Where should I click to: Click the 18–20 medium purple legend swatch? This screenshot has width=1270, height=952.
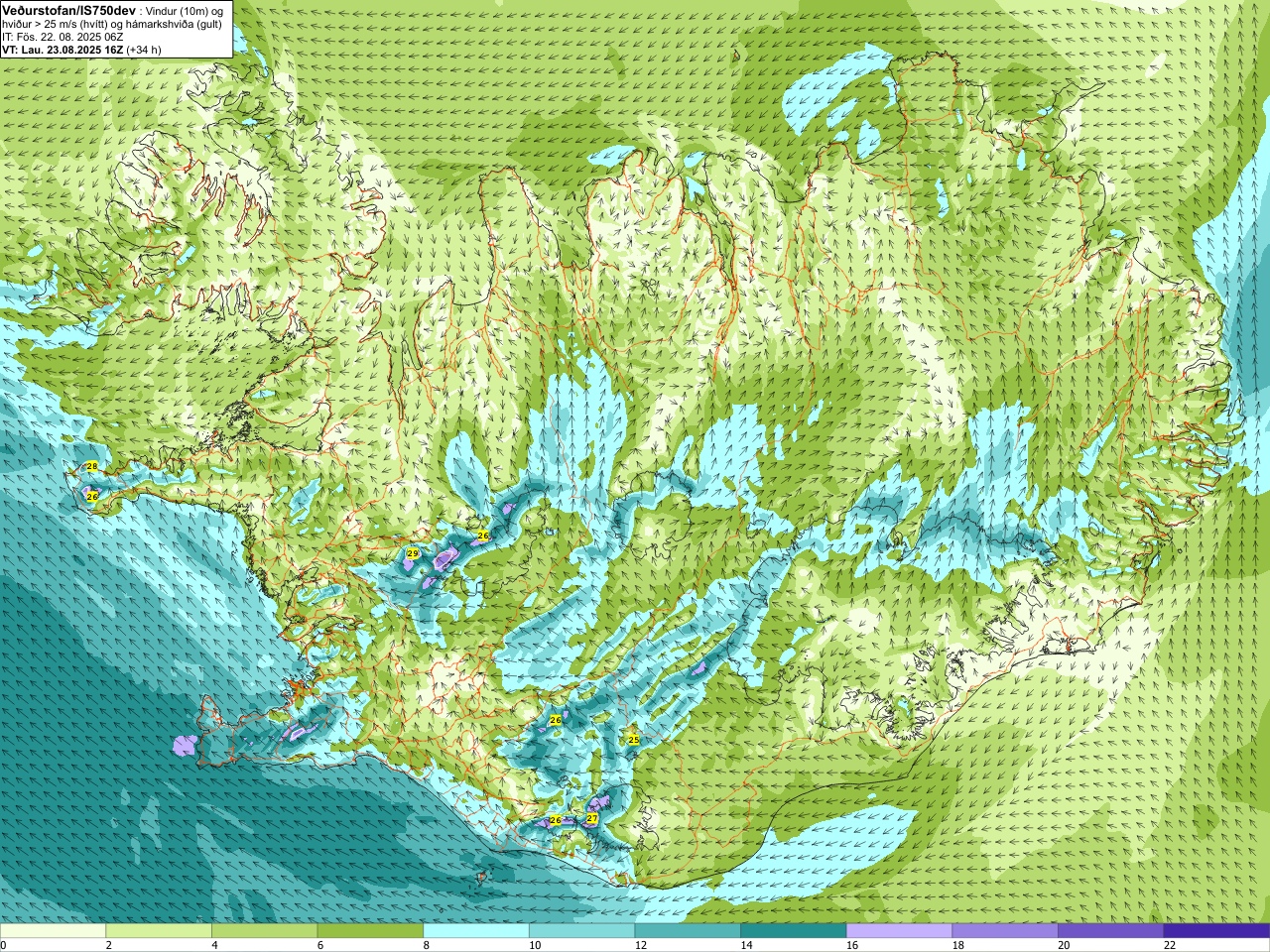pyautogui.click(x=1005, y=931)
